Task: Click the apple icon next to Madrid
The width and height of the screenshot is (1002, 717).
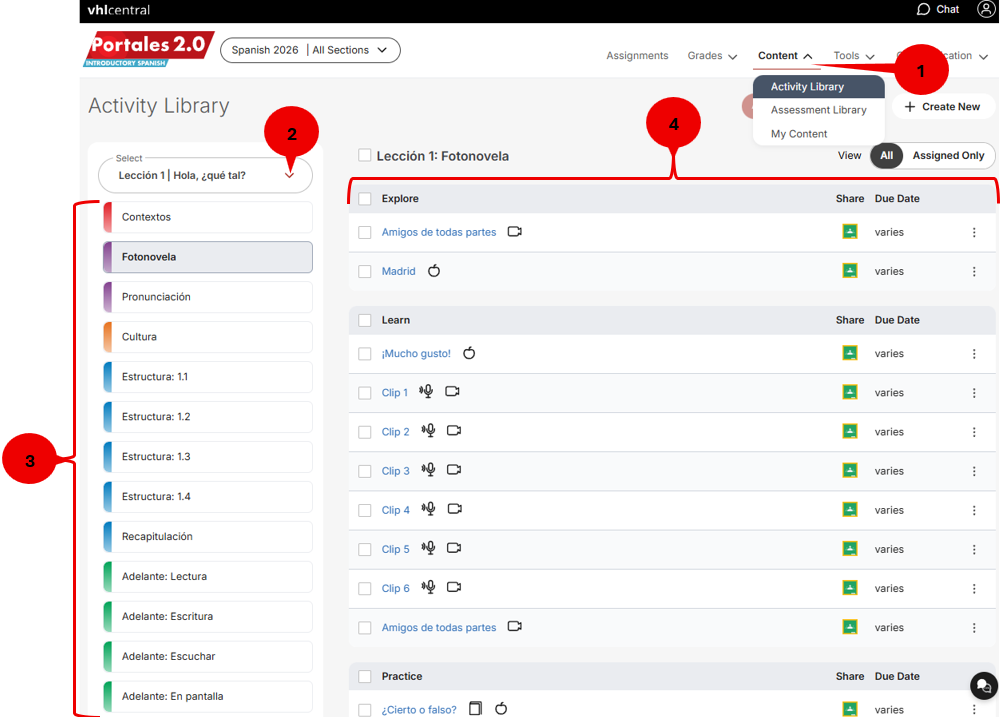Action: click(434, 271)
